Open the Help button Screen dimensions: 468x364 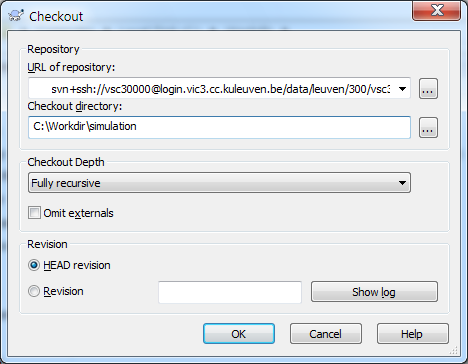click(413, 334)
